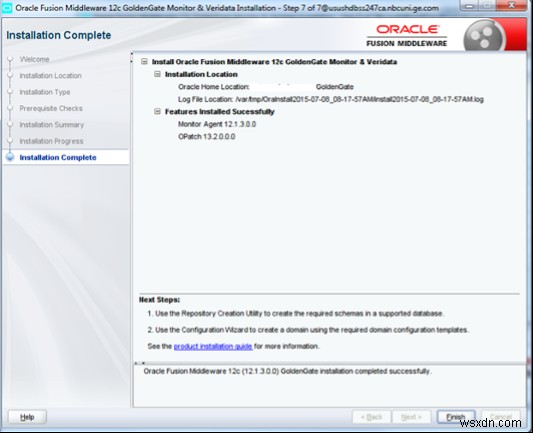533x433 pixels.
Task: Click the Next Steps heading
Action: point(159,300)
